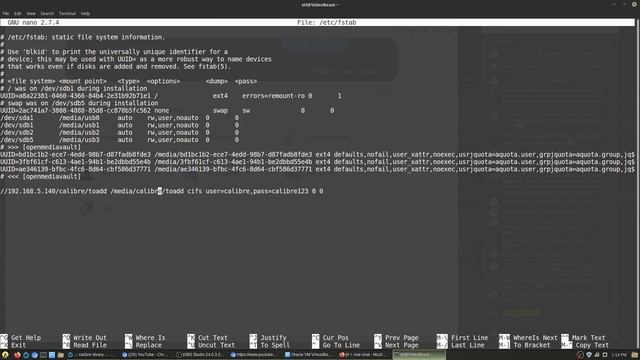Screen dimensions: 640x360
Task: Click the Last Line shortcut hint
Action: (x=460, y=345)
